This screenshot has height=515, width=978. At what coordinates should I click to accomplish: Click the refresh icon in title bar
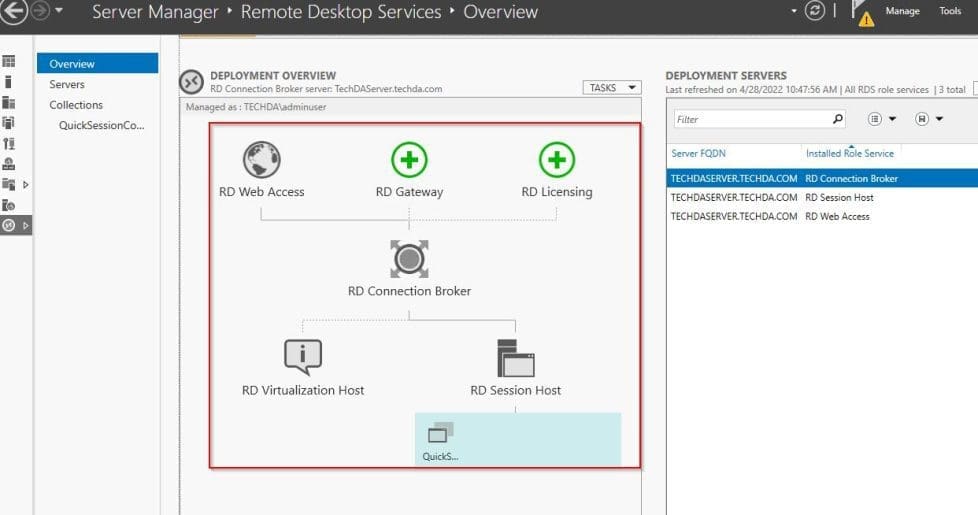coord(817,11)
